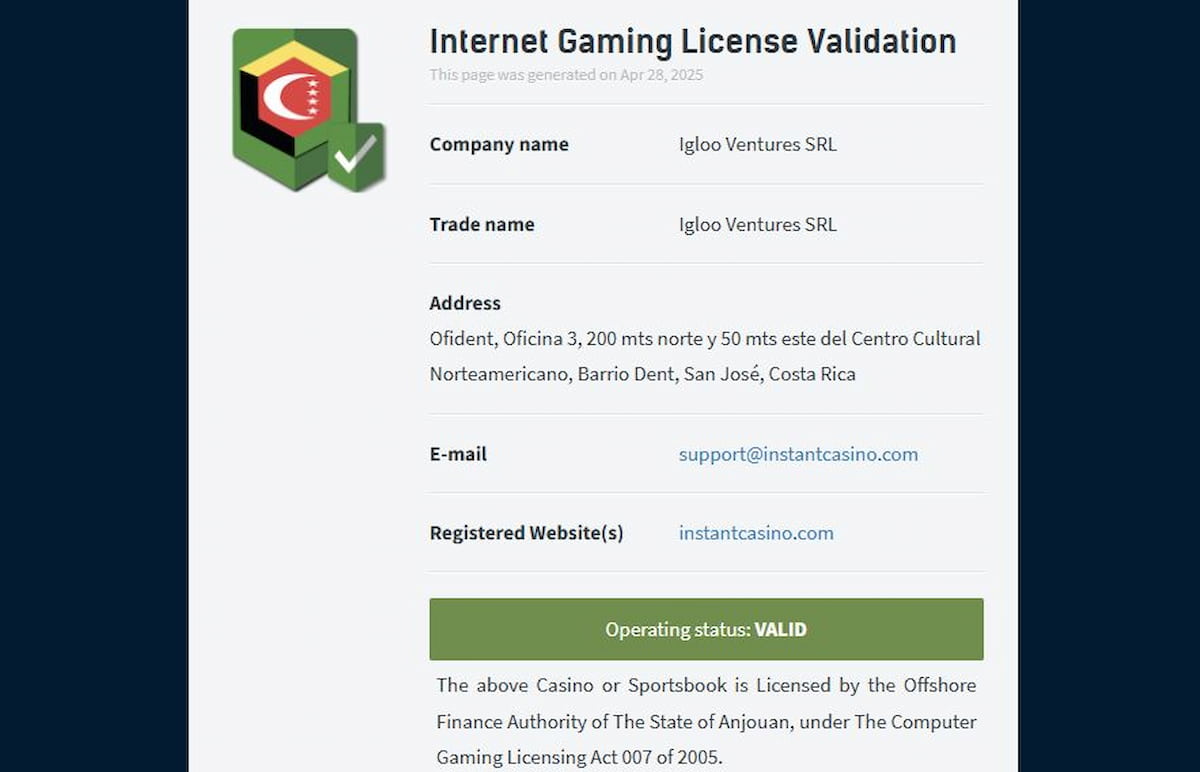Open the support@instantcasino.com email link
This screenshot has height=772, width=1200.
pos(798,454)
